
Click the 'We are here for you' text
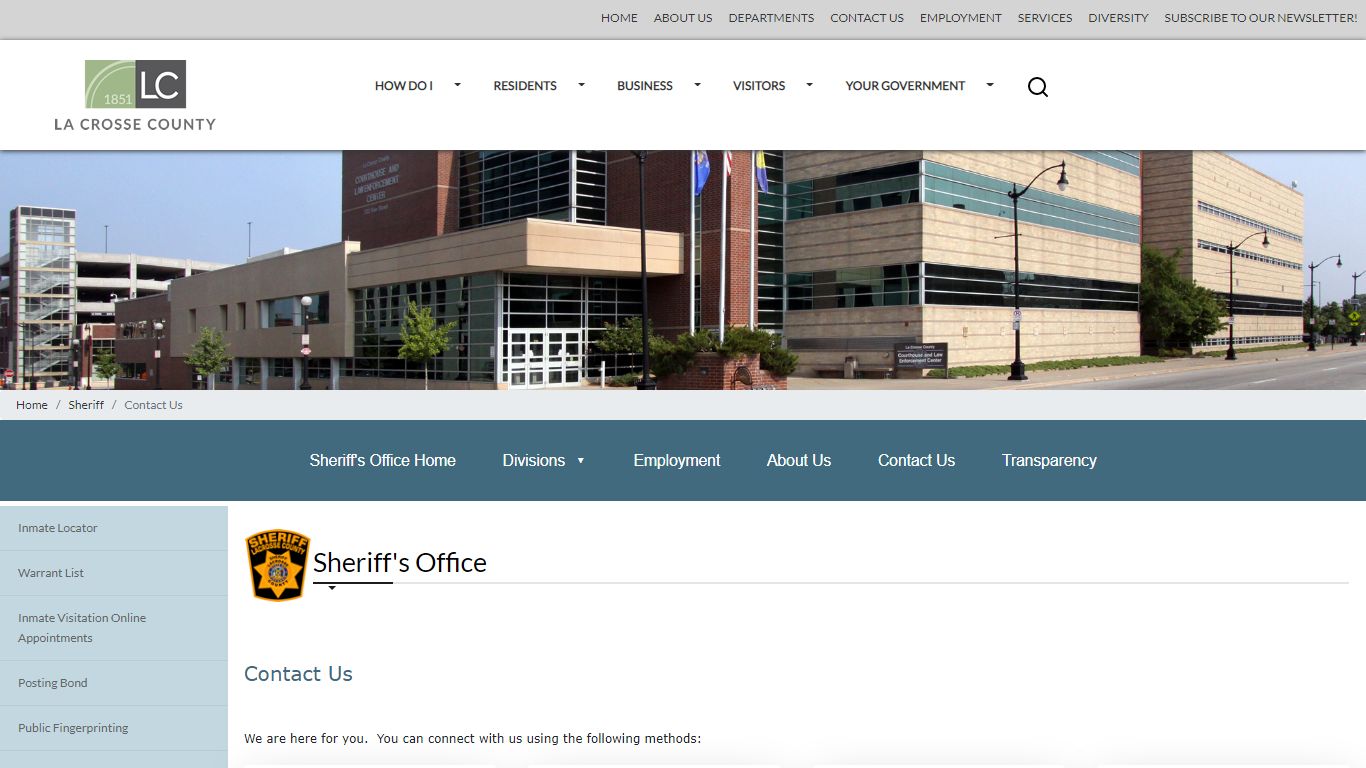(473, 739)
